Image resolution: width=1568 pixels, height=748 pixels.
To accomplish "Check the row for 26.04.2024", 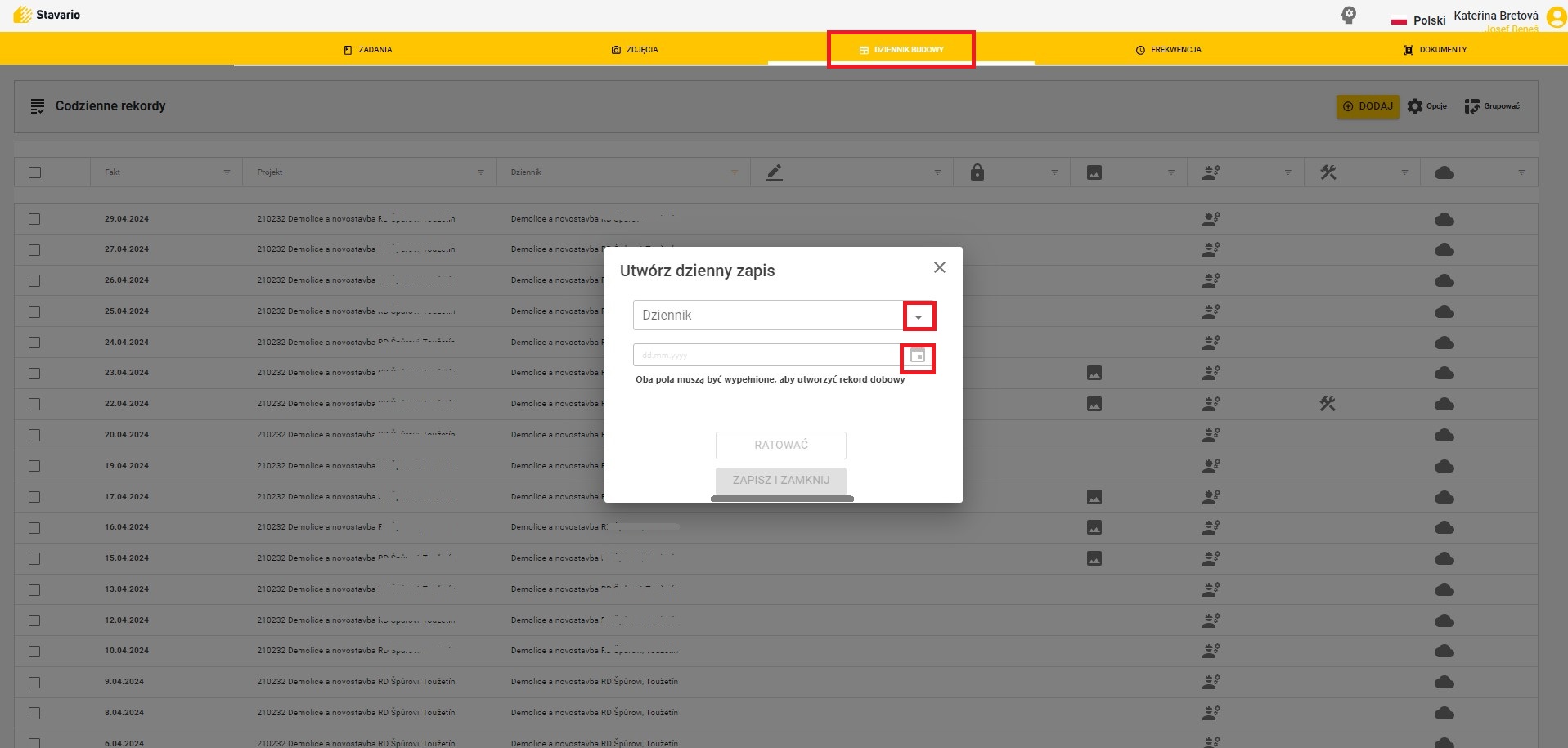I will [x=34, y=280].
